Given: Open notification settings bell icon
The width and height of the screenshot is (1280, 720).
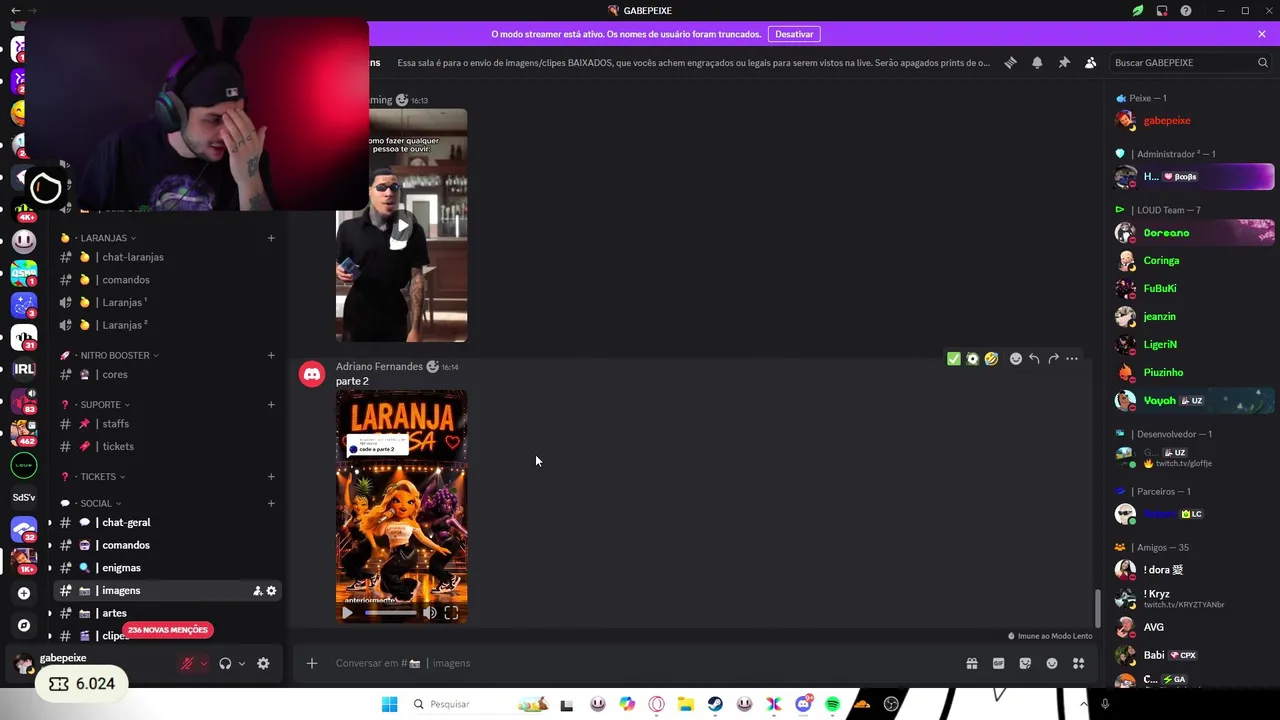Looking at the screenshot, I should [x=1037, y=62].
